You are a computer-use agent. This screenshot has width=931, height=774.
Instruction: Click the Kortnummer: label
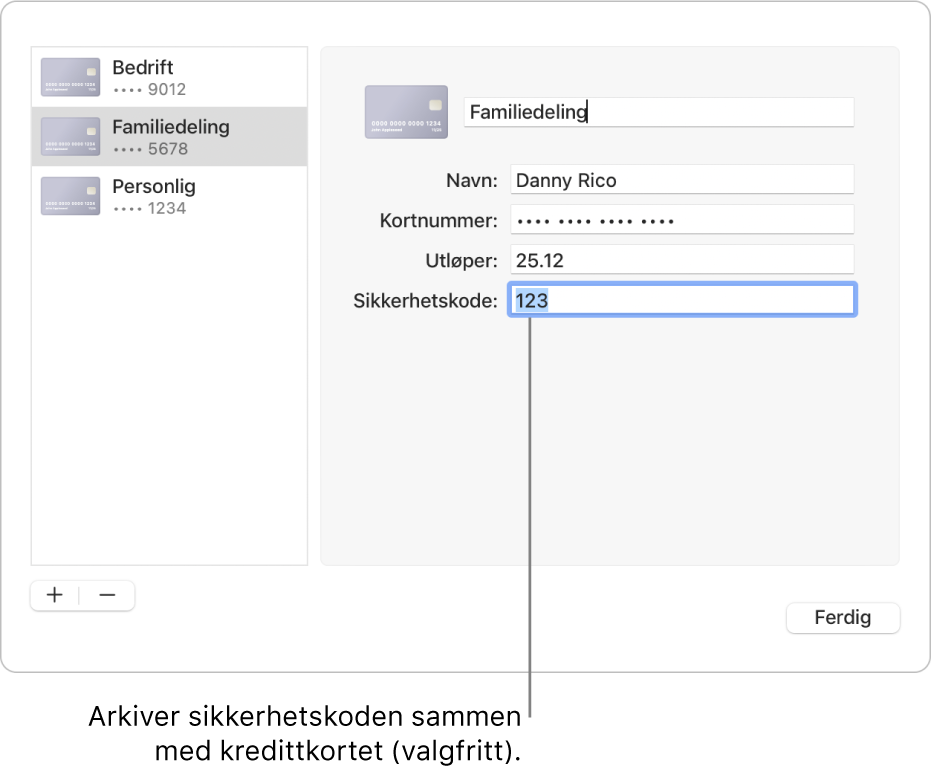pyautogui.click(x=439, y=221)
